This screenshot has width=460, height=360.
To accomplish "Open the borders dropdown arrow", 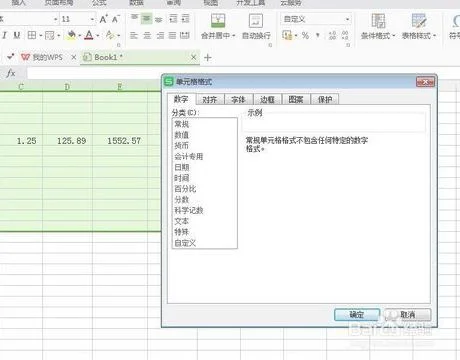I will 40,35.
